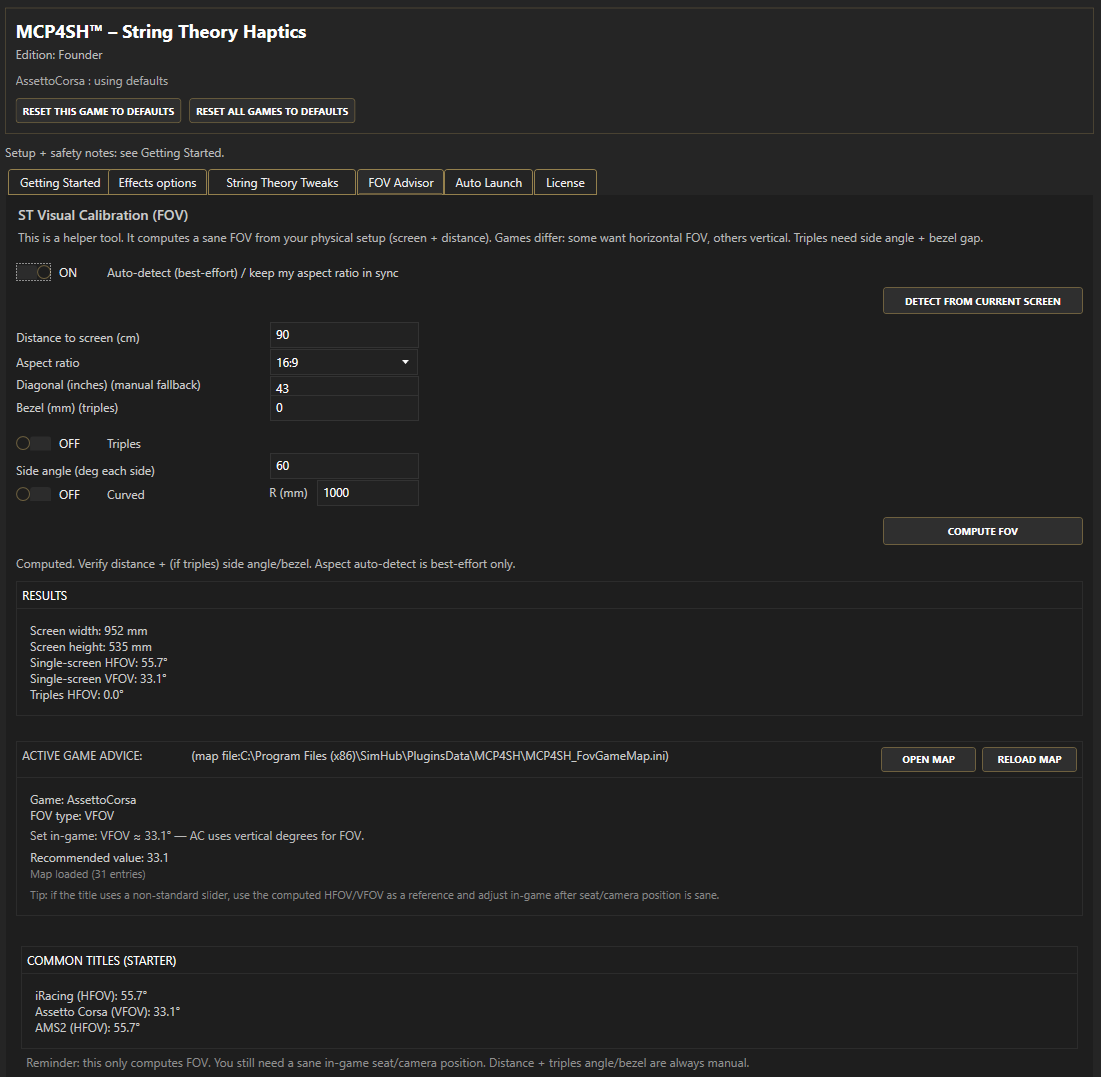
Task: Toggle Auto-detect aspect ratio sync off
Action: [x=33, y=271]
